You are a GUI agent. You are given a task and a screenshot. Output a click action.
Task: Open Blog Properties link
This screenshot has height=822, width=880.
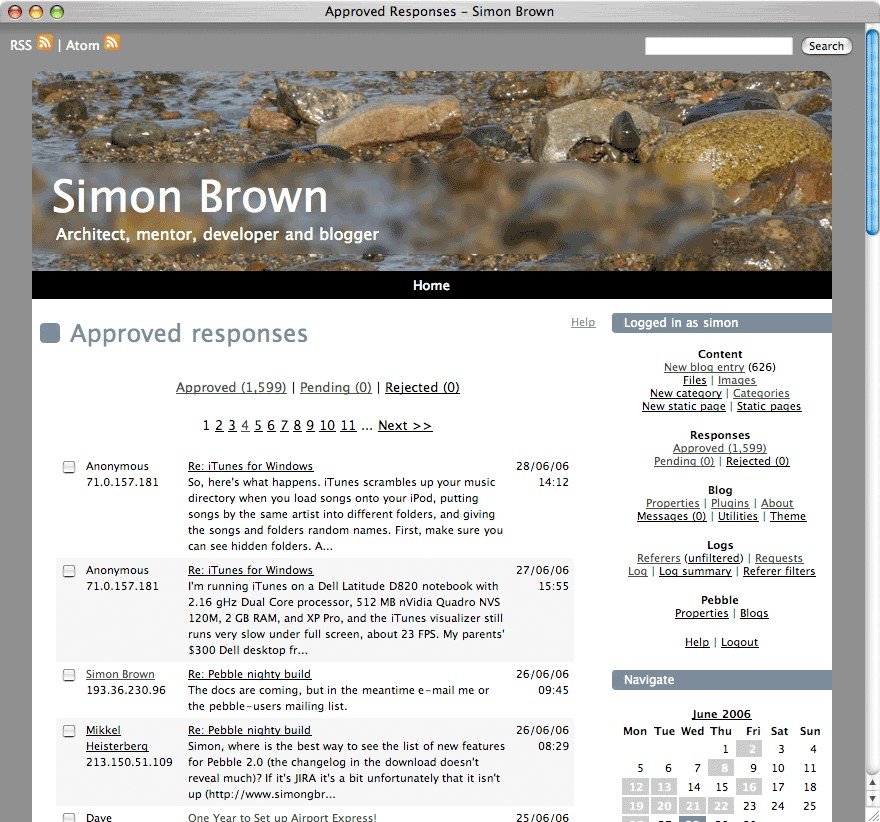pyautogui.click(x=672, y=503)
